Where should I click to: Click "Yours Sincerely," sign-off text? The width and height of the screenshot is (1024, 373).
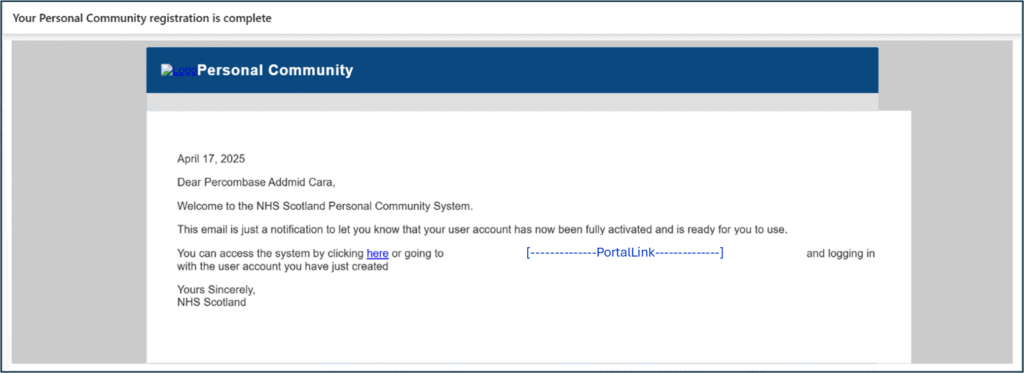coord(216,290)
